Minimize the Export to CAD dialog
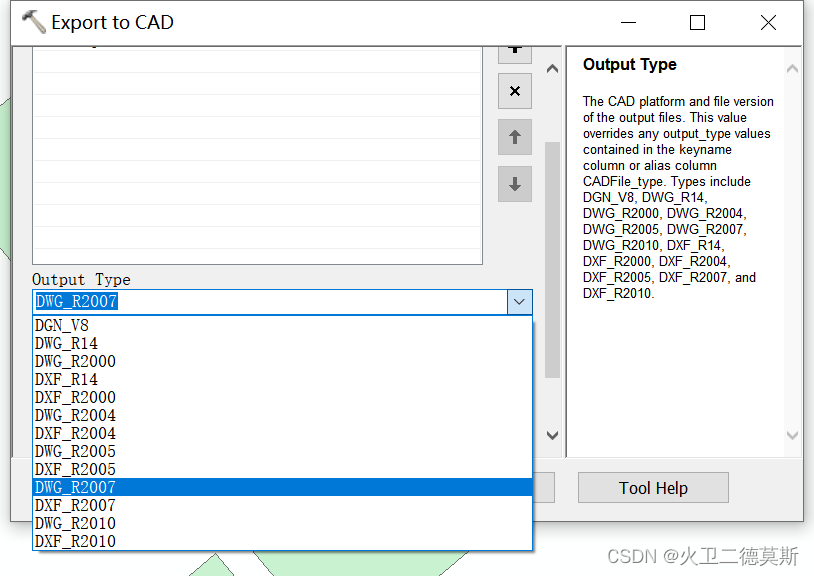Image resolution: width=814 pixels, height=576 pixels. pyautogui.click(x=628, y=22)
